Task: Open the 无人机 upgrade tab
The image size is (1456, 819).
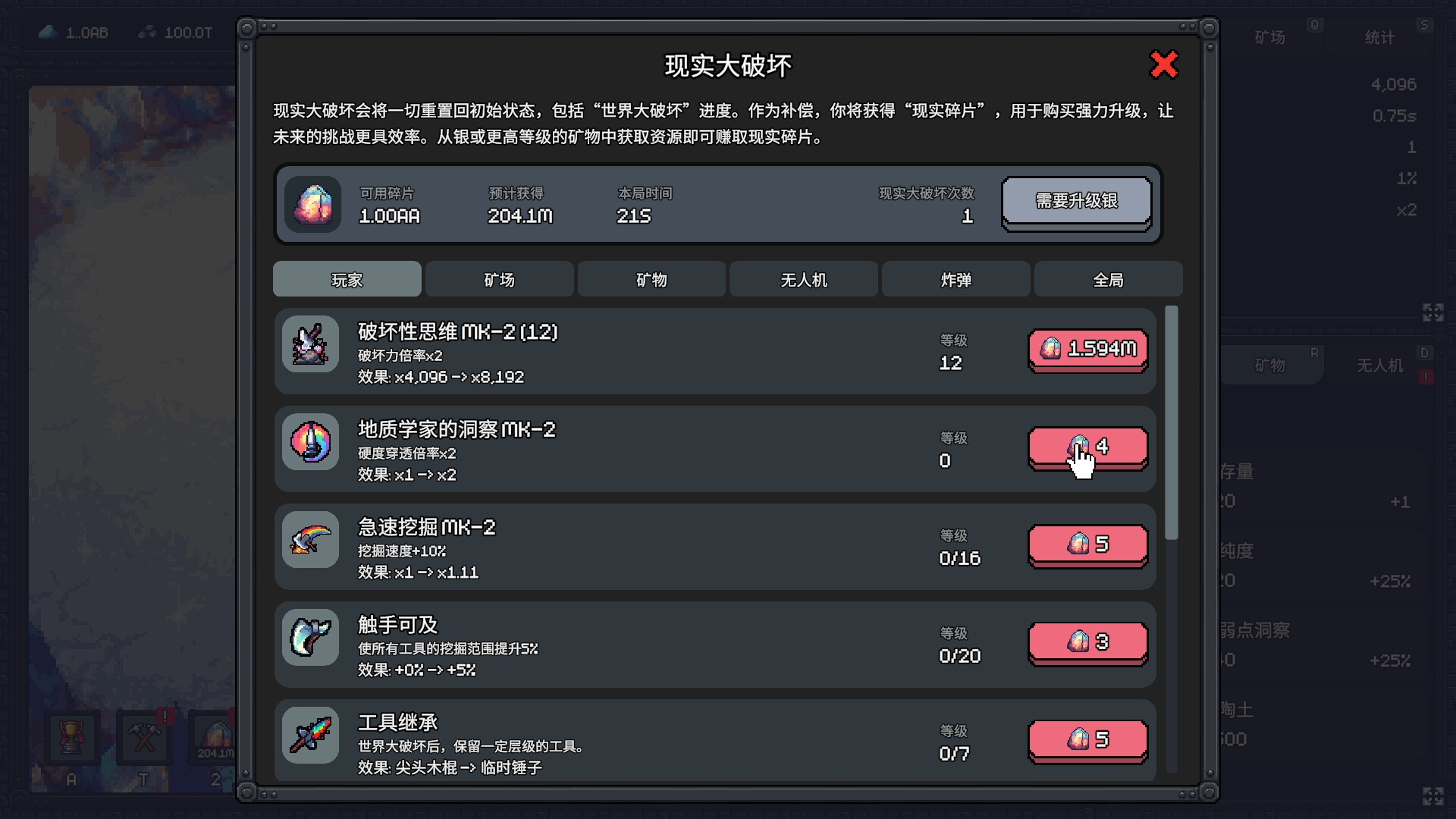Action: click(803, 279)
